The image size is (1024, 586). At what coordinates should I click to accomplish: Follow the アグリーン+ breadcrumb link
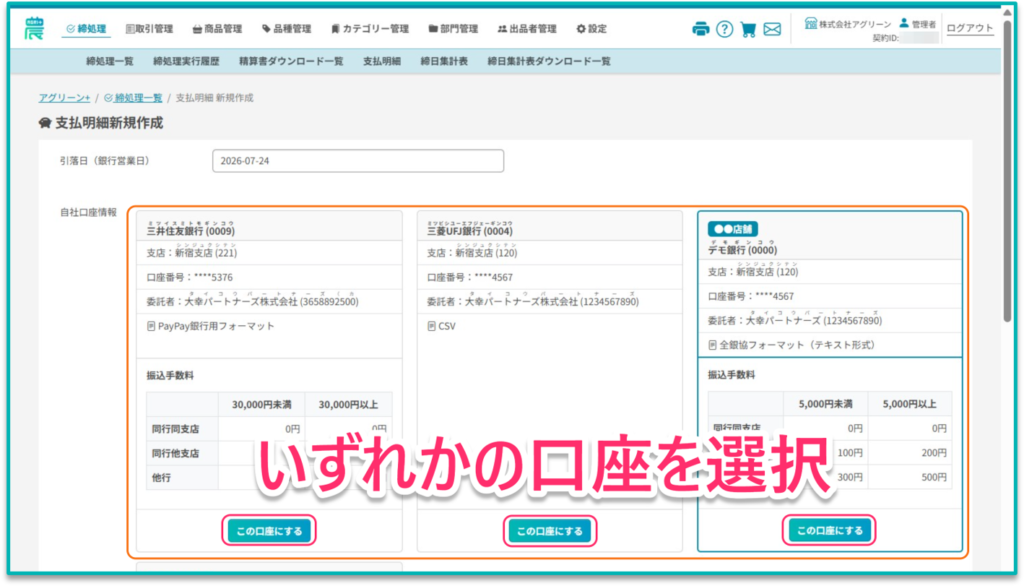pyautogui.click(x=64, y=98)
